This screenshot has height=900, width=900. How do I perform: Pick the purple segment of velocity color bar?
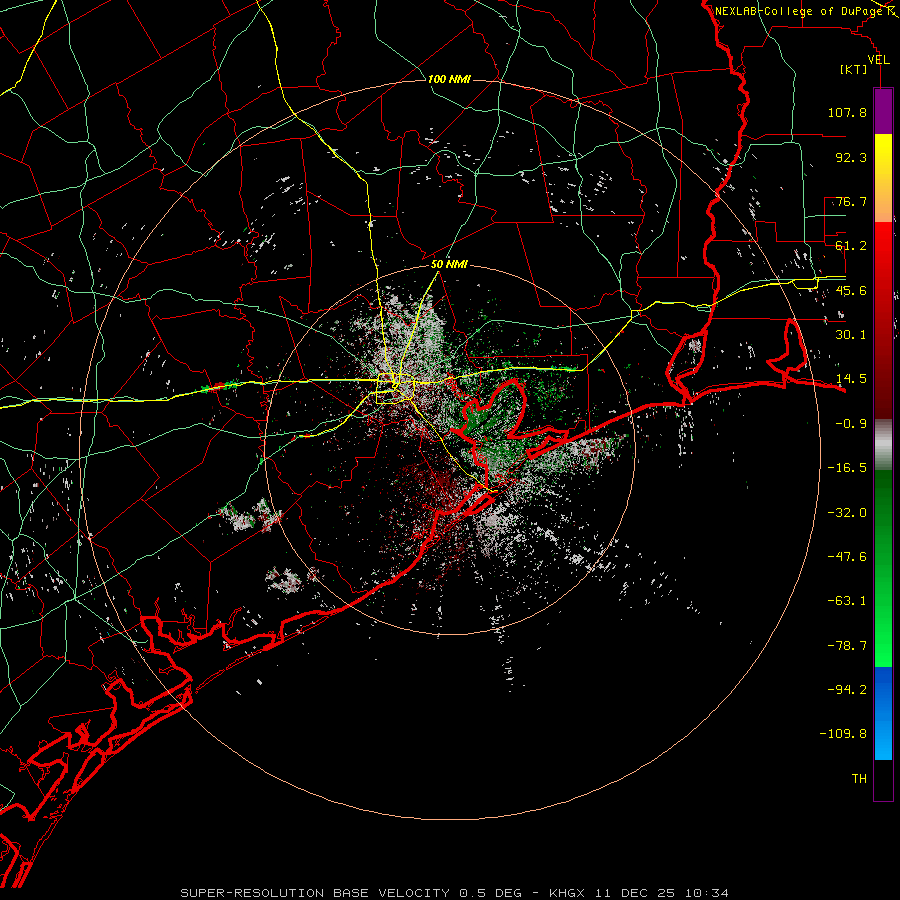coord(883,111)
